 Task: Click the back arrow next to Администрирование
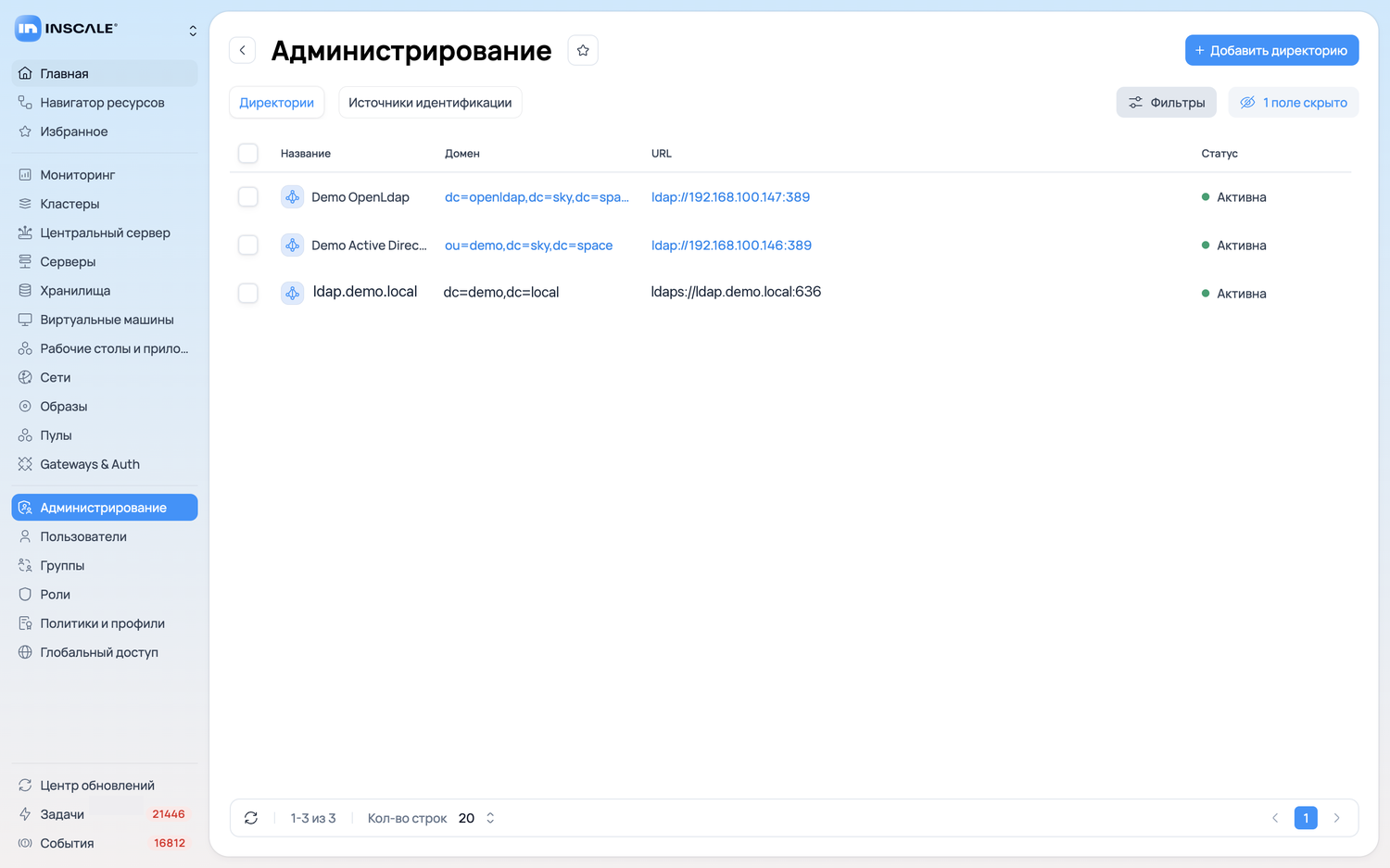[242, 50]
